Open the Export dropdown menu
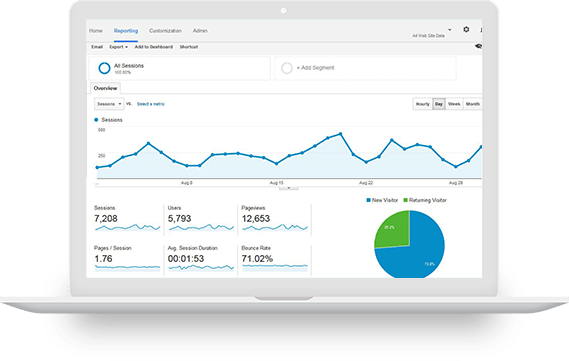 [x=118, y=47]
